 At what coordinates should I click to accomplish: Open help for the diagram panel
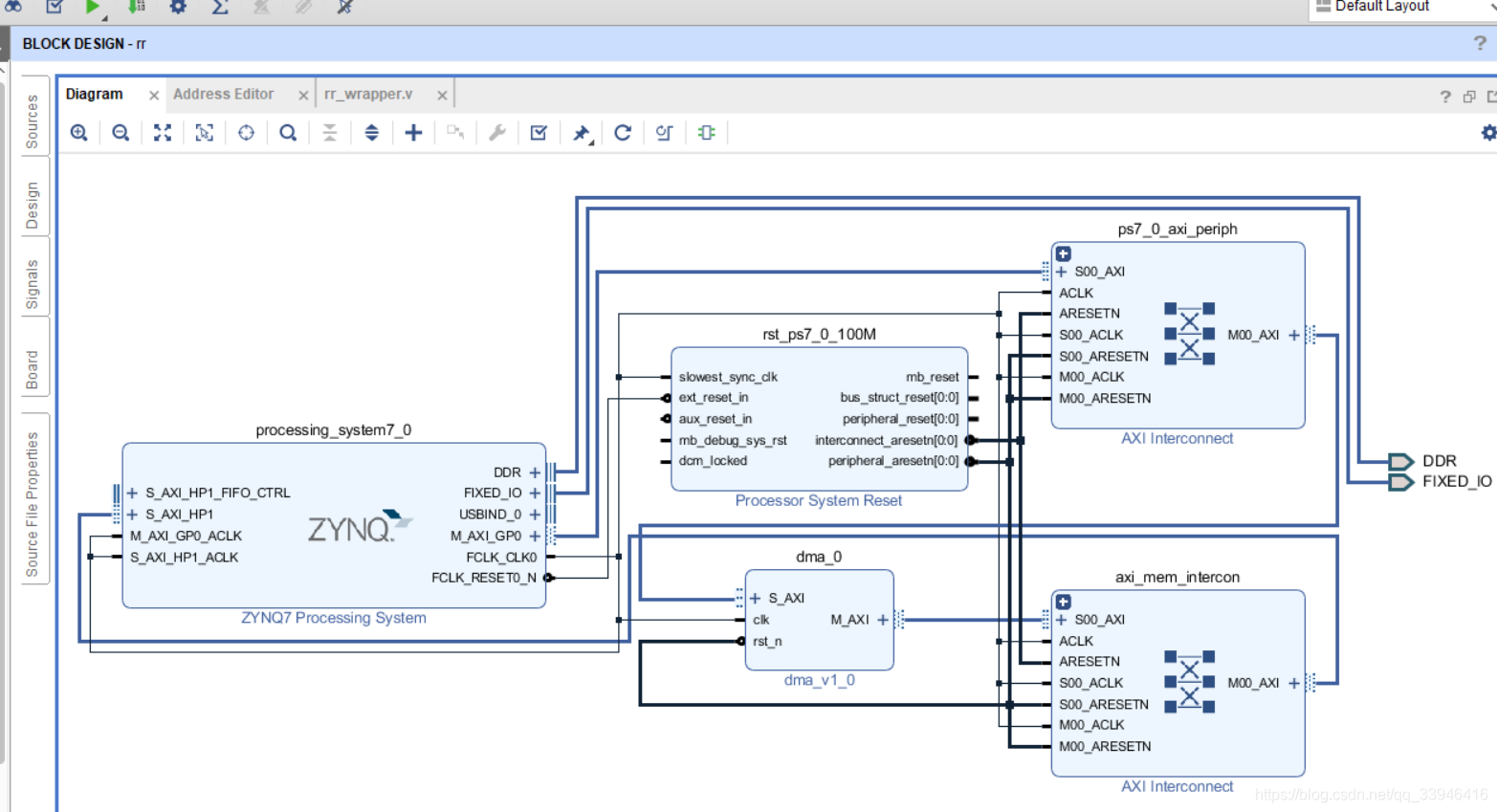click(x=1445, y=97)
